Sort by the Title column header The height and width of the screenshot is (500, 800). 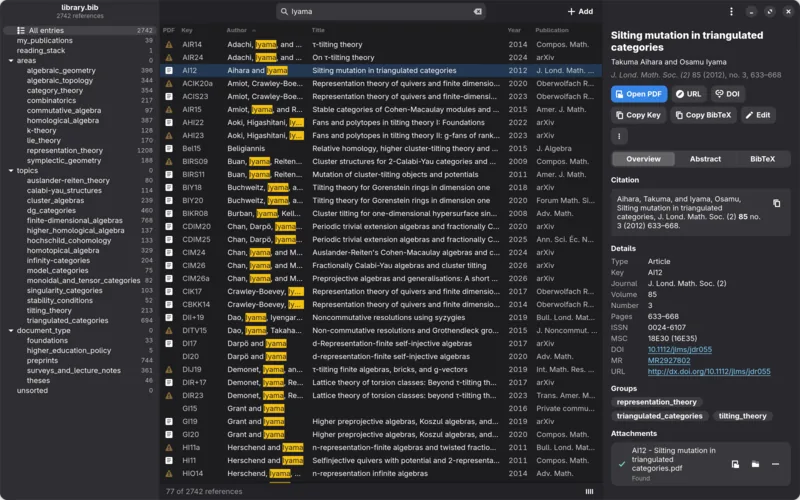pyautogui.click(x=318, y=31)
